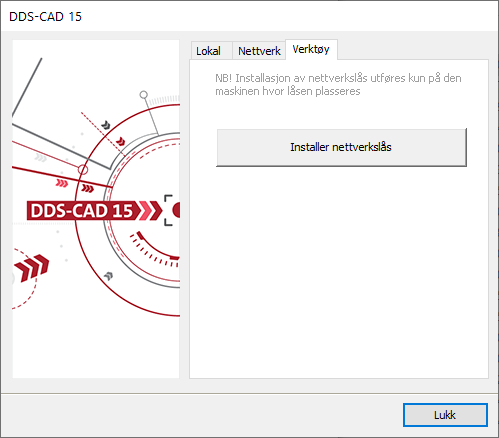The height and width of the screenshot is (438, 499).
Task: Click the dark gray double chevron on the arc
Action: point(106,125)
